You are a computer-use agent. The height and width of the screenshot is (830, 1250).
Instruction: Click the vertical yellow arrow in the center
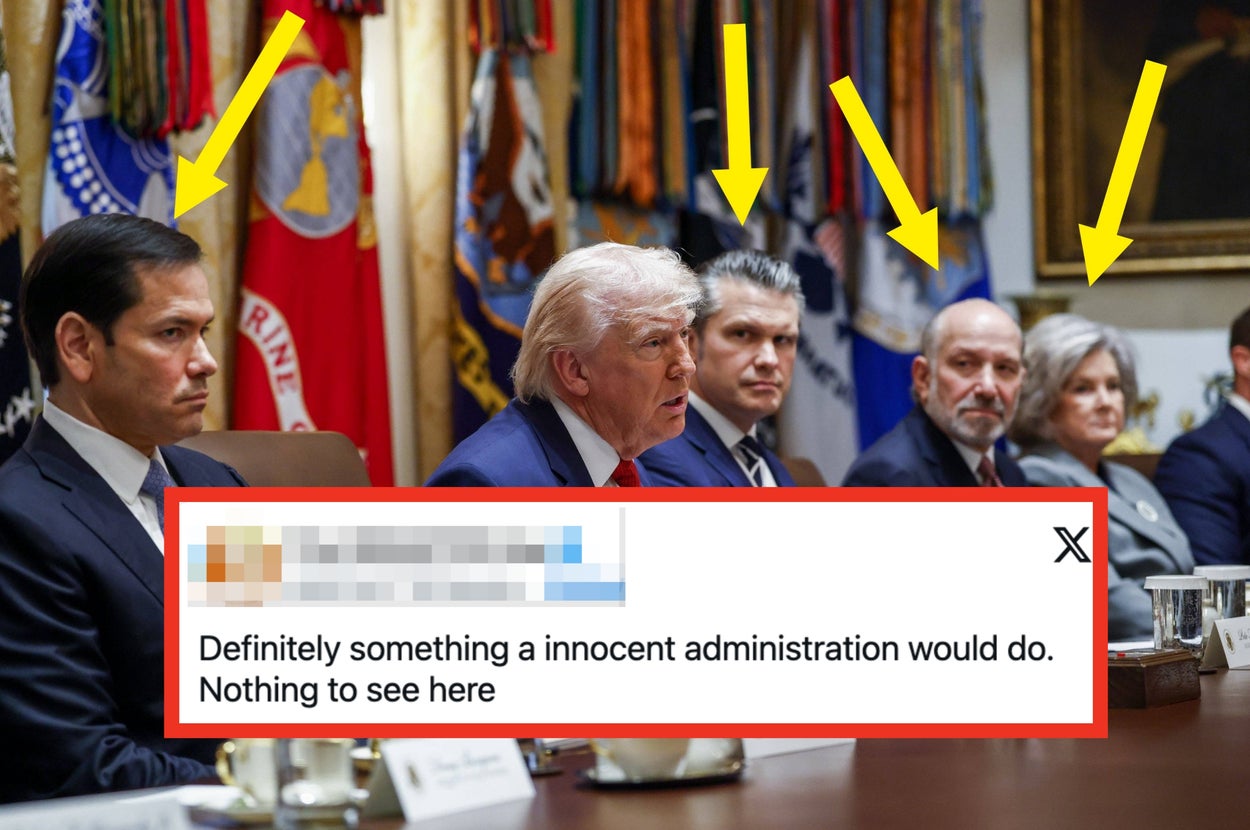point(739,123)
